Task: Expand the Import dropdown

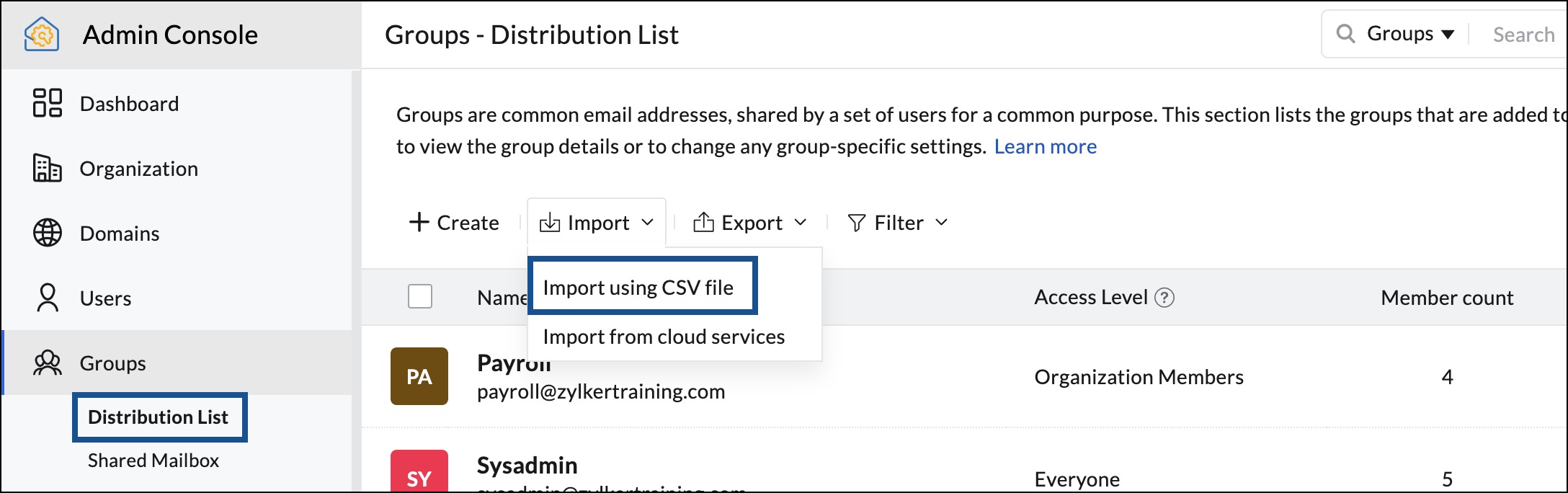Action: coord(597,223)
